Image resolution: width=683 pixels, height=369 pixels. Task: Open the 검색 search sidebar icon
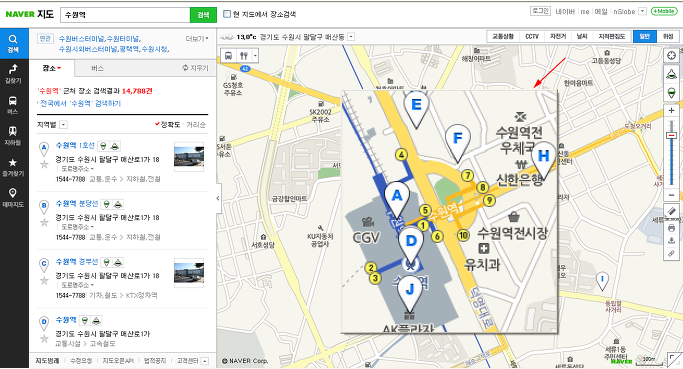pyautogui.click(x=14, y=44)
